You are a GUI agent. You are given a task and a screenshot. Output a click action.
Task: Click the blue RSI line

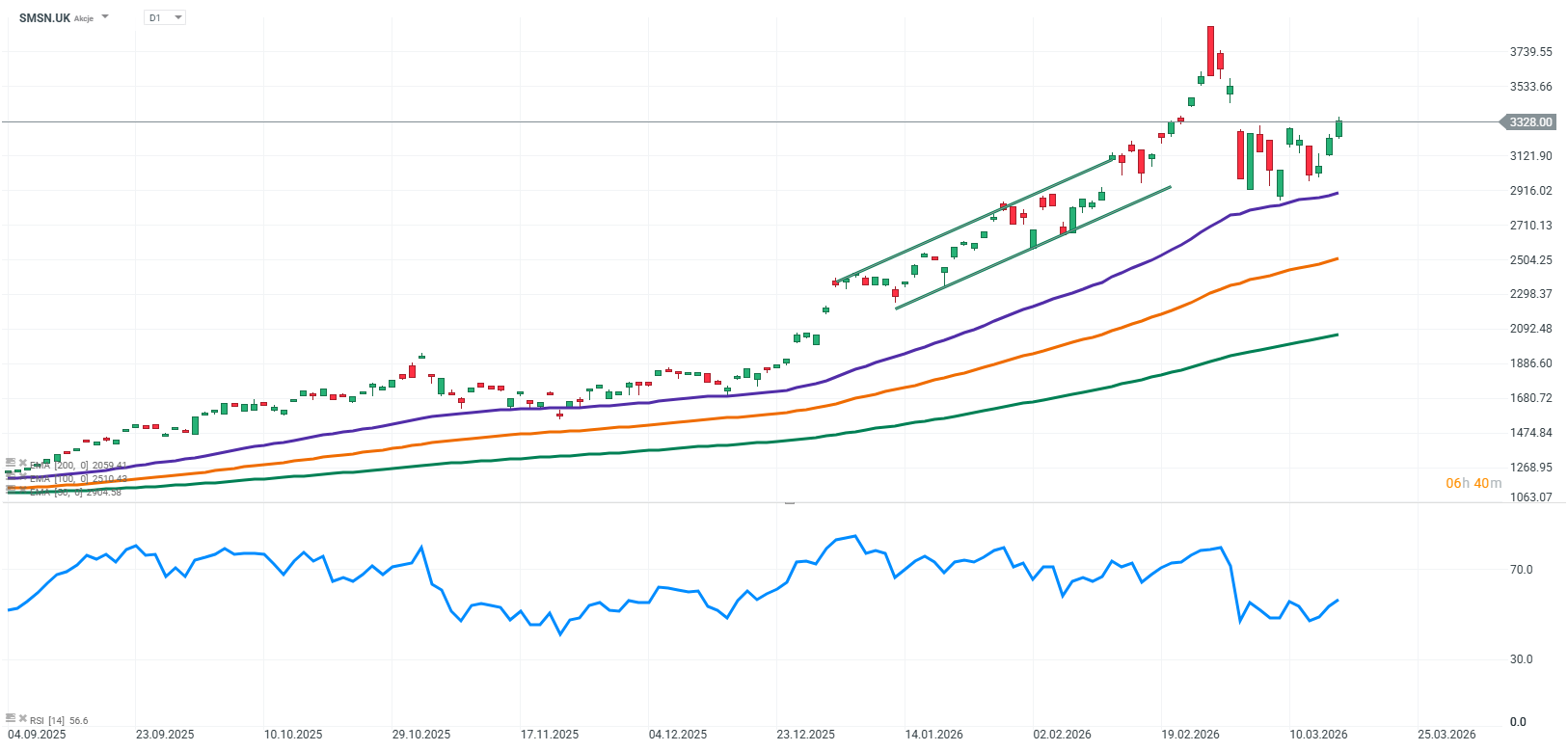coord(675,589)
